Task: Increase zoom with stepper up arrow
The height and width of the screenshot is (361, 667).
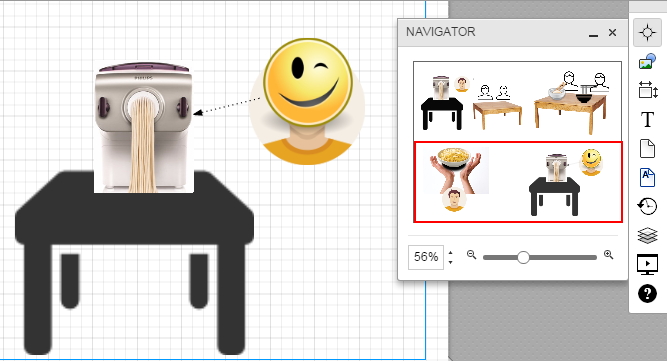Action: [x=450, y=253]
